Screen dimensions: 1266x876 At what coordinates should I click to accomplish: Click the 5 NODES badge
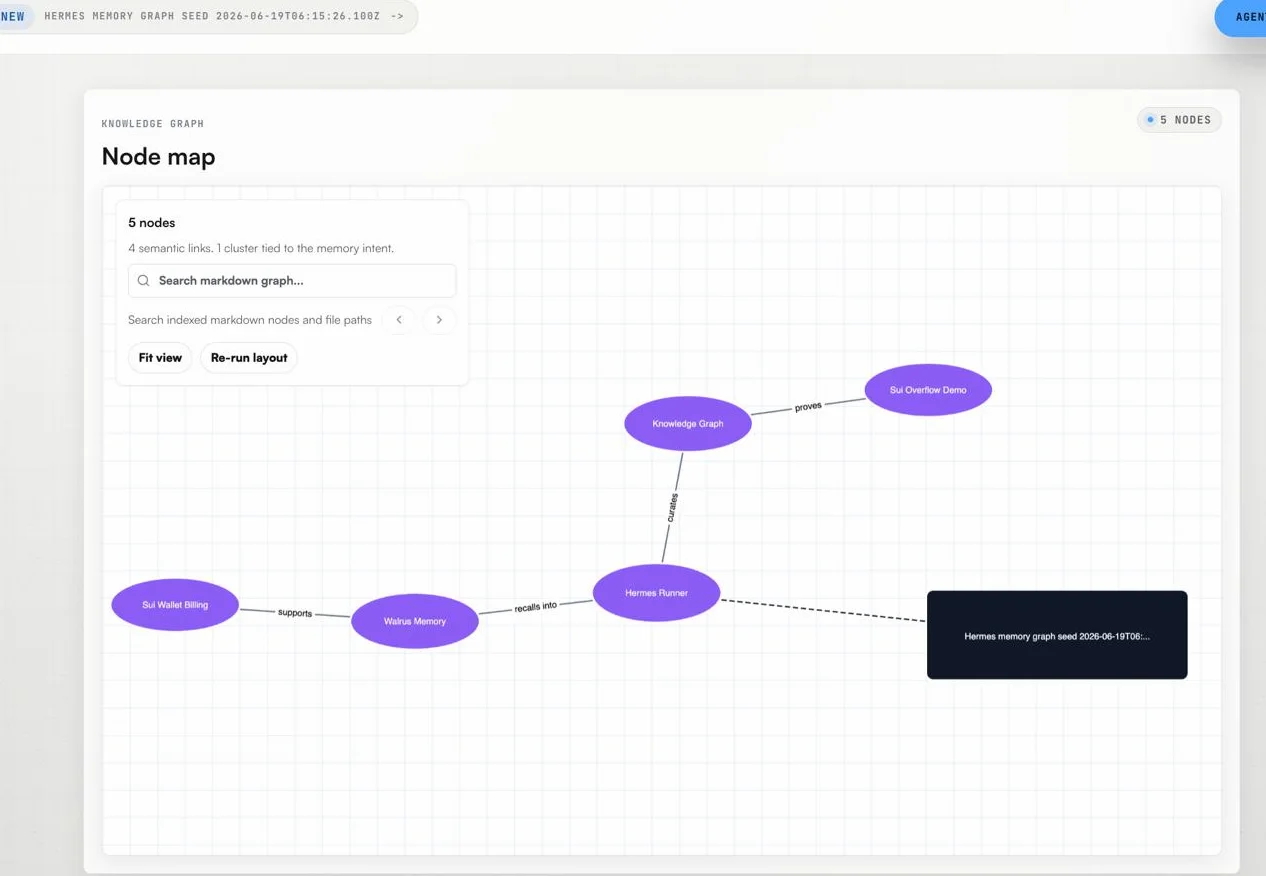tap(1179, 120)
